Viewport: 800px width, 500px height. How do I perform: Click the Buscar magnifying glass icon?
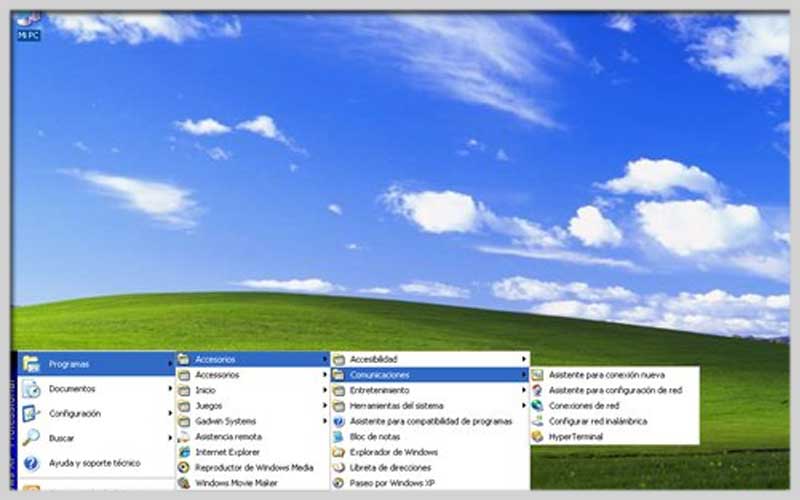(31, 438)
